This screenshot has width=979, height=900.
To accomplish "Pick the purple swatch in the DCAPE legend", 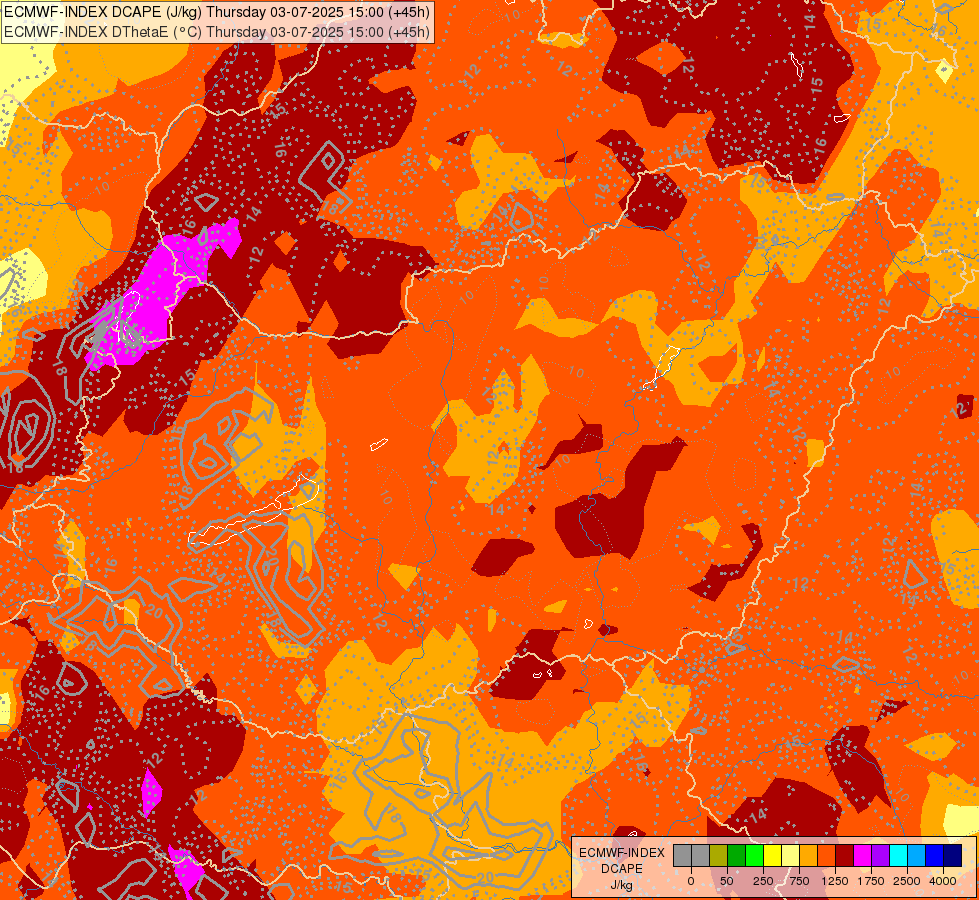I will tap(880, 855).
